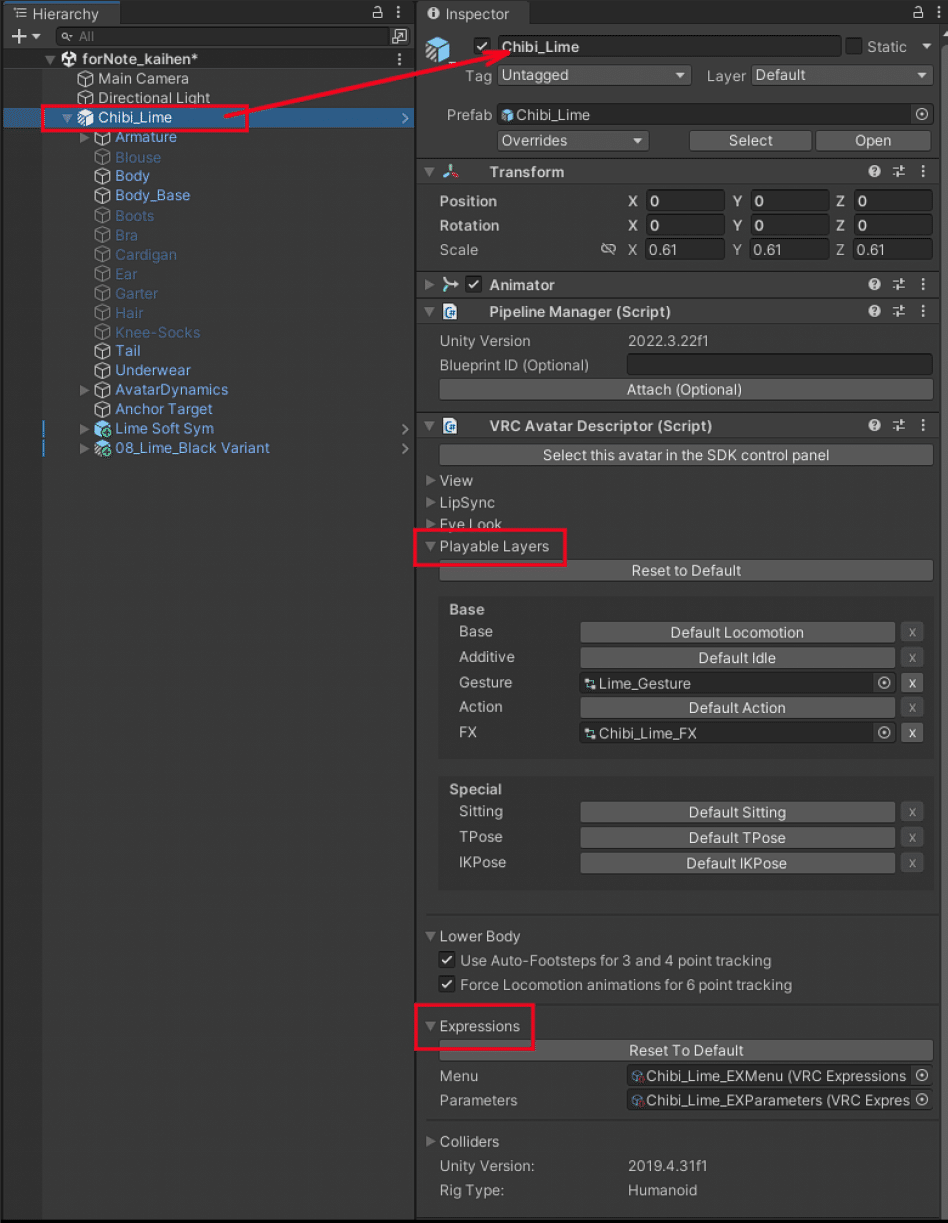This screenshot has width=948, height=1223.
Task: Toggle the Animator component enabled checkbox
Action: click(x=474, y=285)
